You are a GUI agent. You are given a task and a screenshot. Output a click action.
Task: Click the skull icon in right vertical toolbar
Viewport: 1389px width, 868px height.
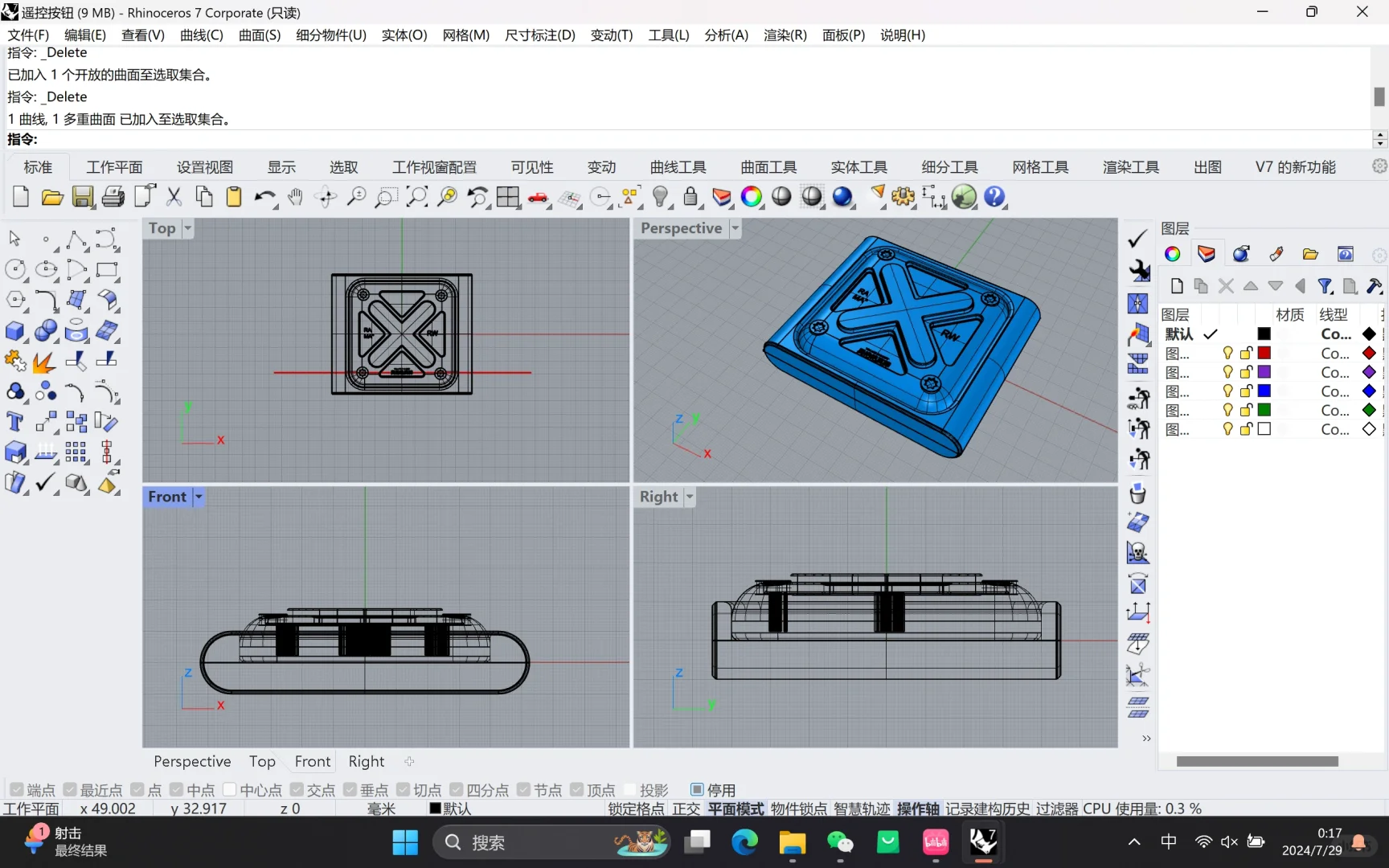tap(1138, 553)
